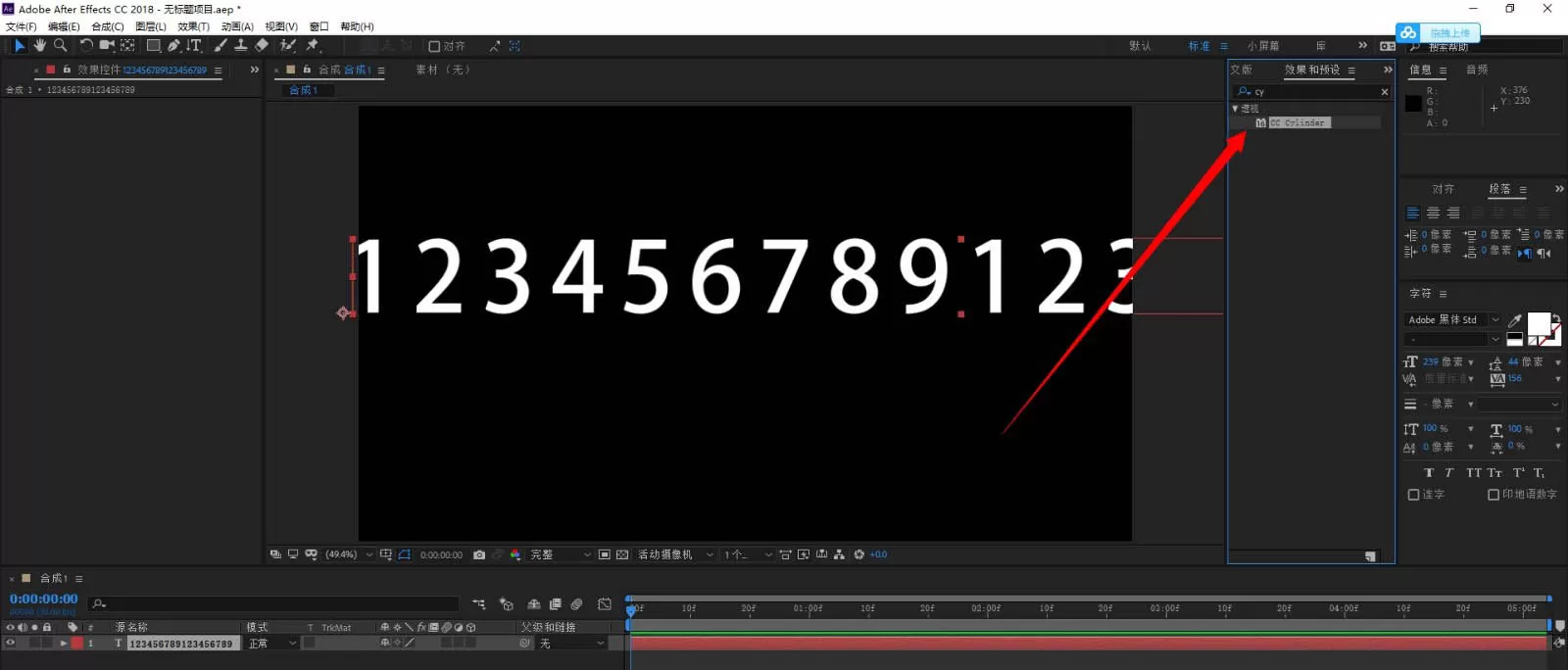This screenshot has height=670, width=1568.
Task: Click the graph editor icon in timeline
Action: pyautogui.click(x=605, y=604)
